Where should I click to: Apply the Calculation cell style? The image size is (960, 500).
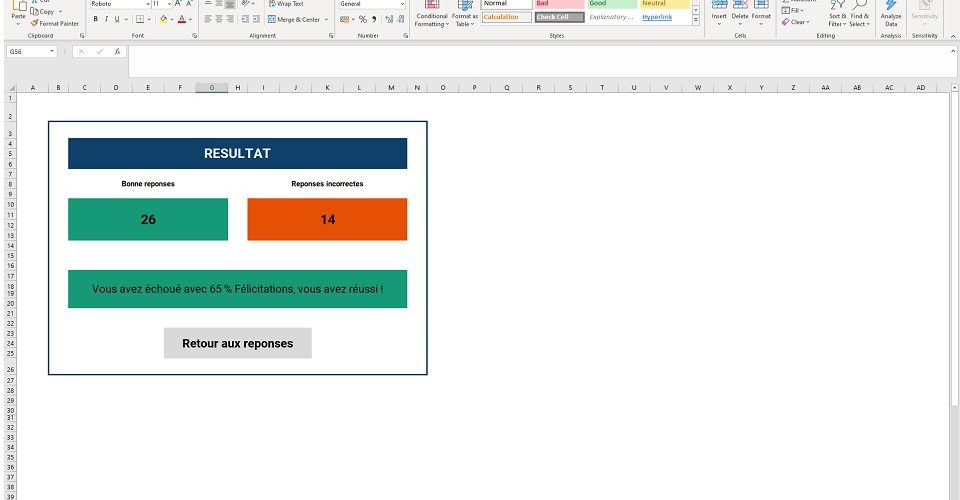(506, 17)
